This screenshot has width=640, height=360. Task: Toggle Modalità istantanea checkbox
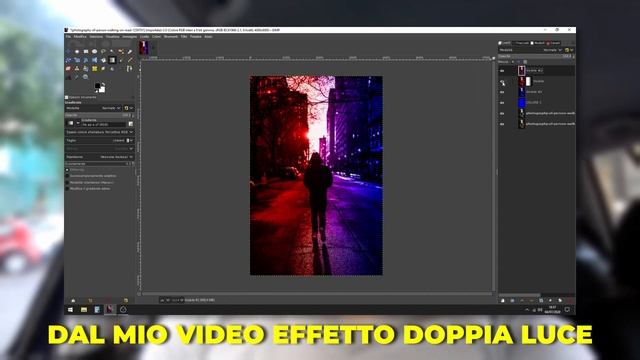(x=67, y=182)
